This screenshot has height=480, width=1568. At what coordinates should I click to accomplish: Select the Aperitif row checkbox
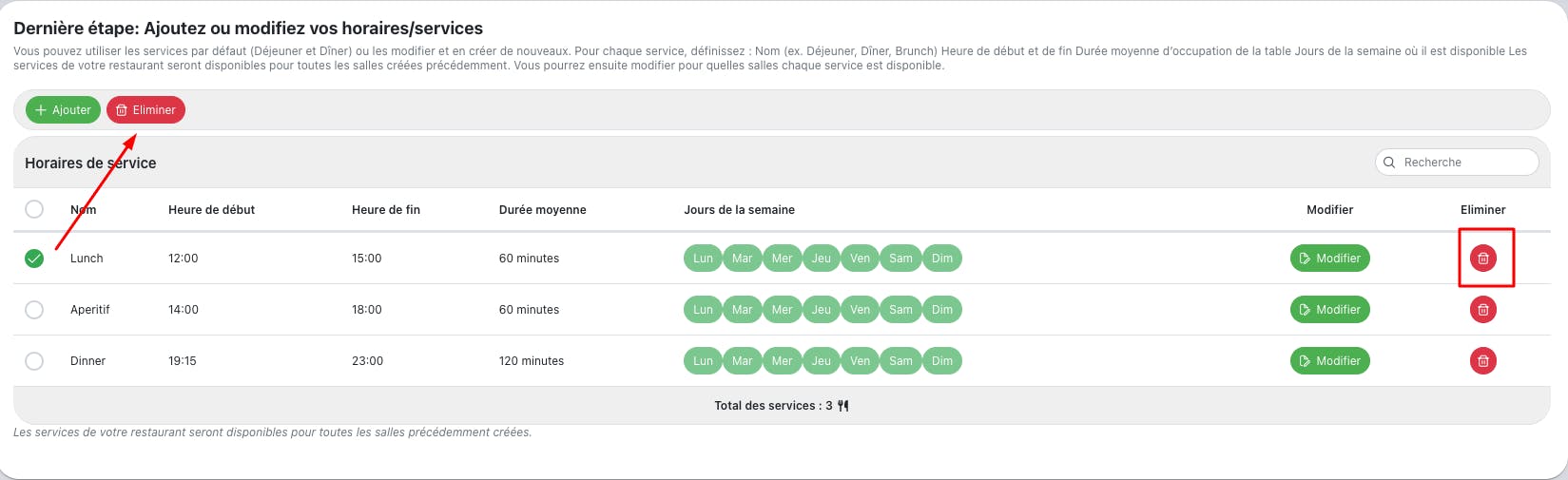34,309
